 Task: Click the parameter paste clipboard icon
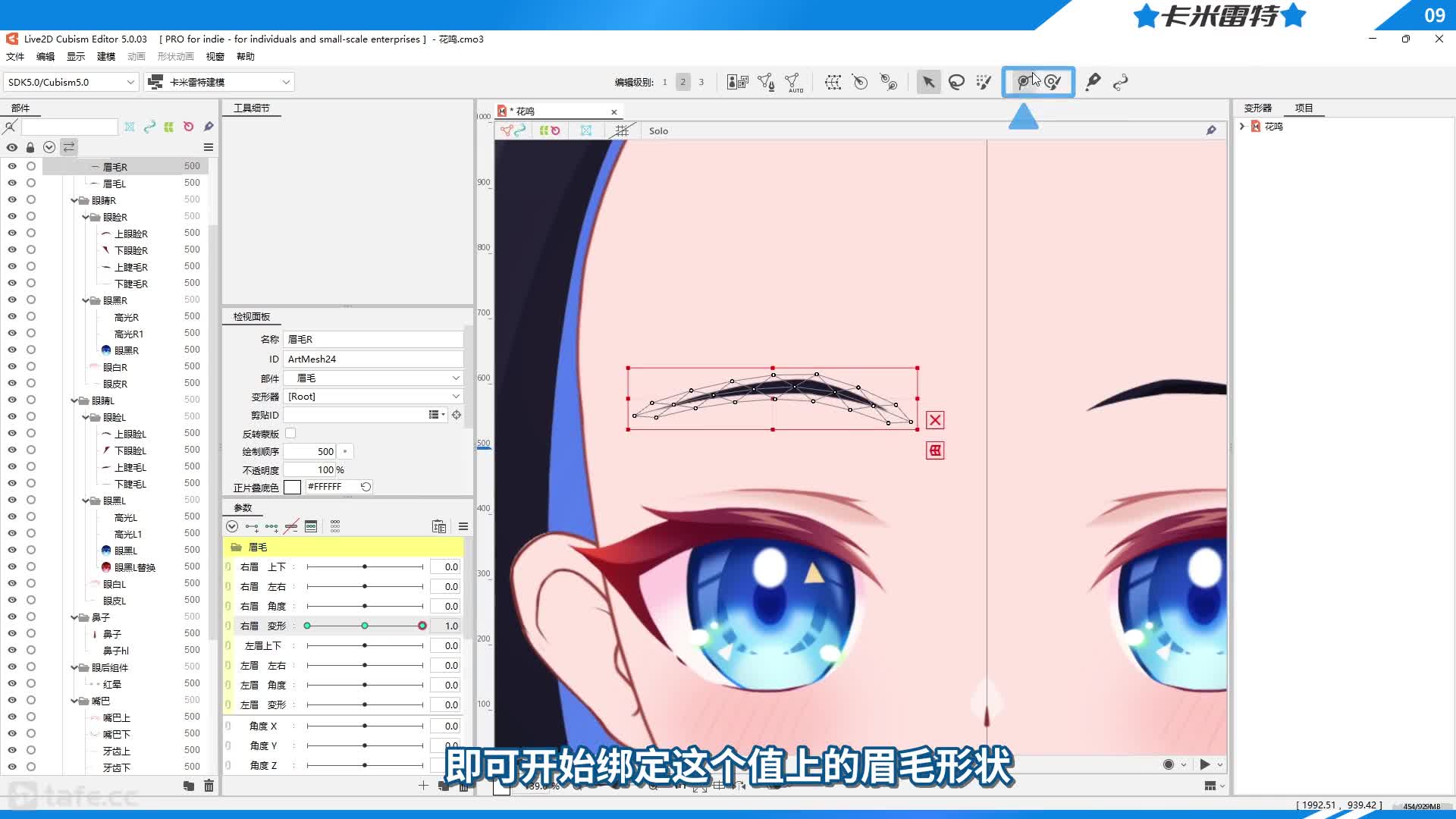(438, 526)
